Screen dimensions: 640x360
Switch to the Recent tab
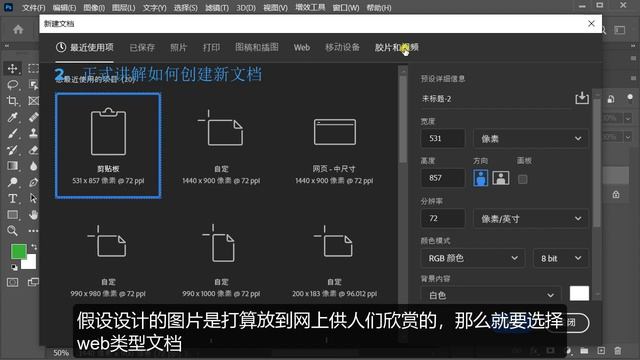(85, 47)
